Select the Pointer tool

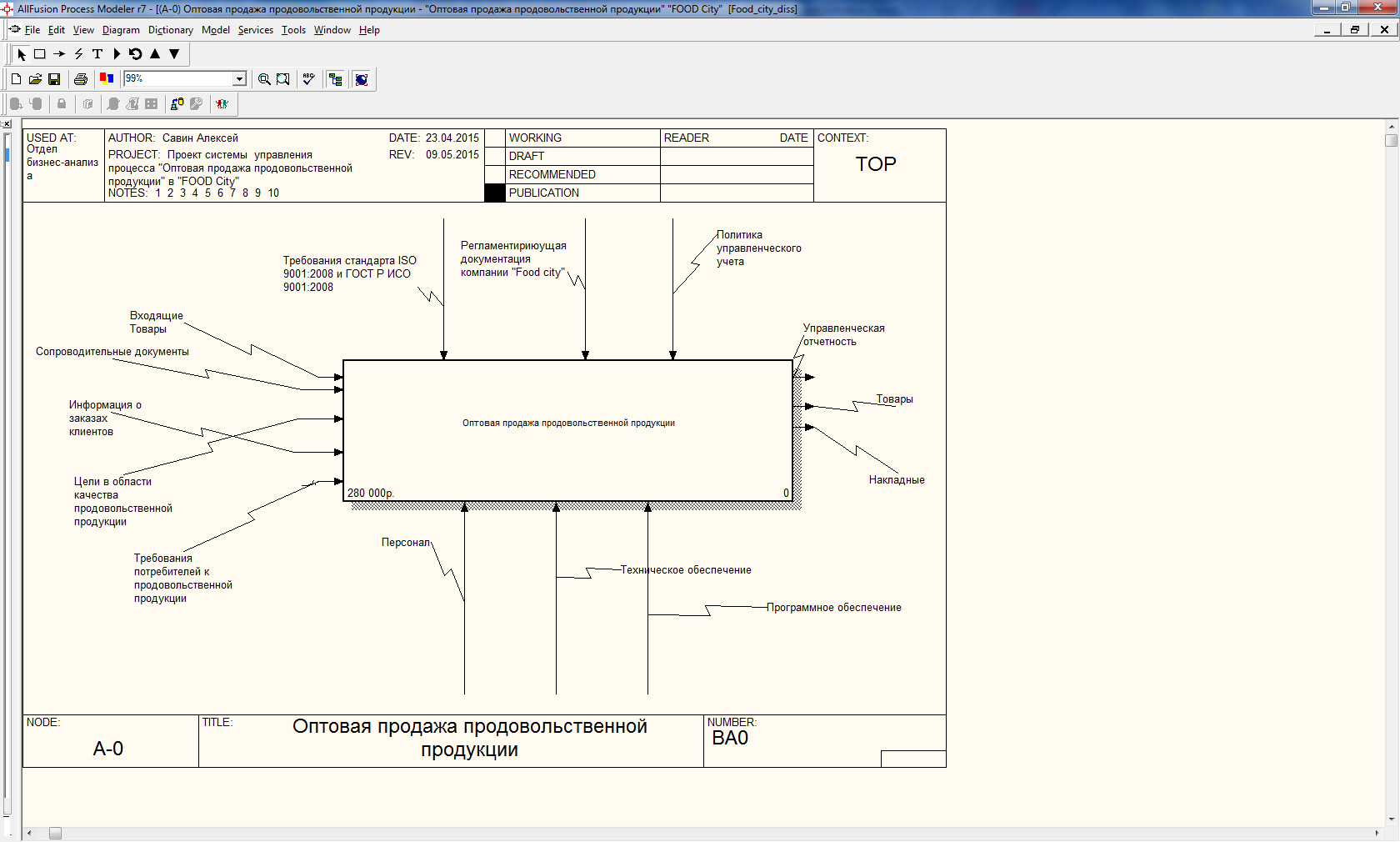point(22,54)
